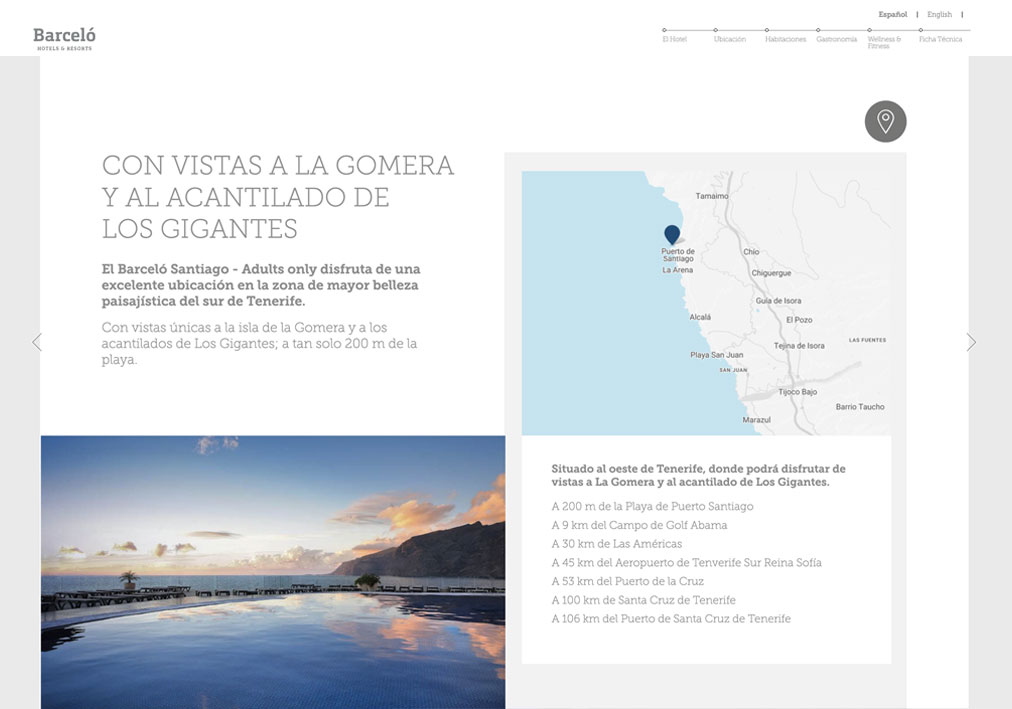The image size is (1012, 709).
Task: Click Tamaimo label on the map
Action: tap(712, 195)
